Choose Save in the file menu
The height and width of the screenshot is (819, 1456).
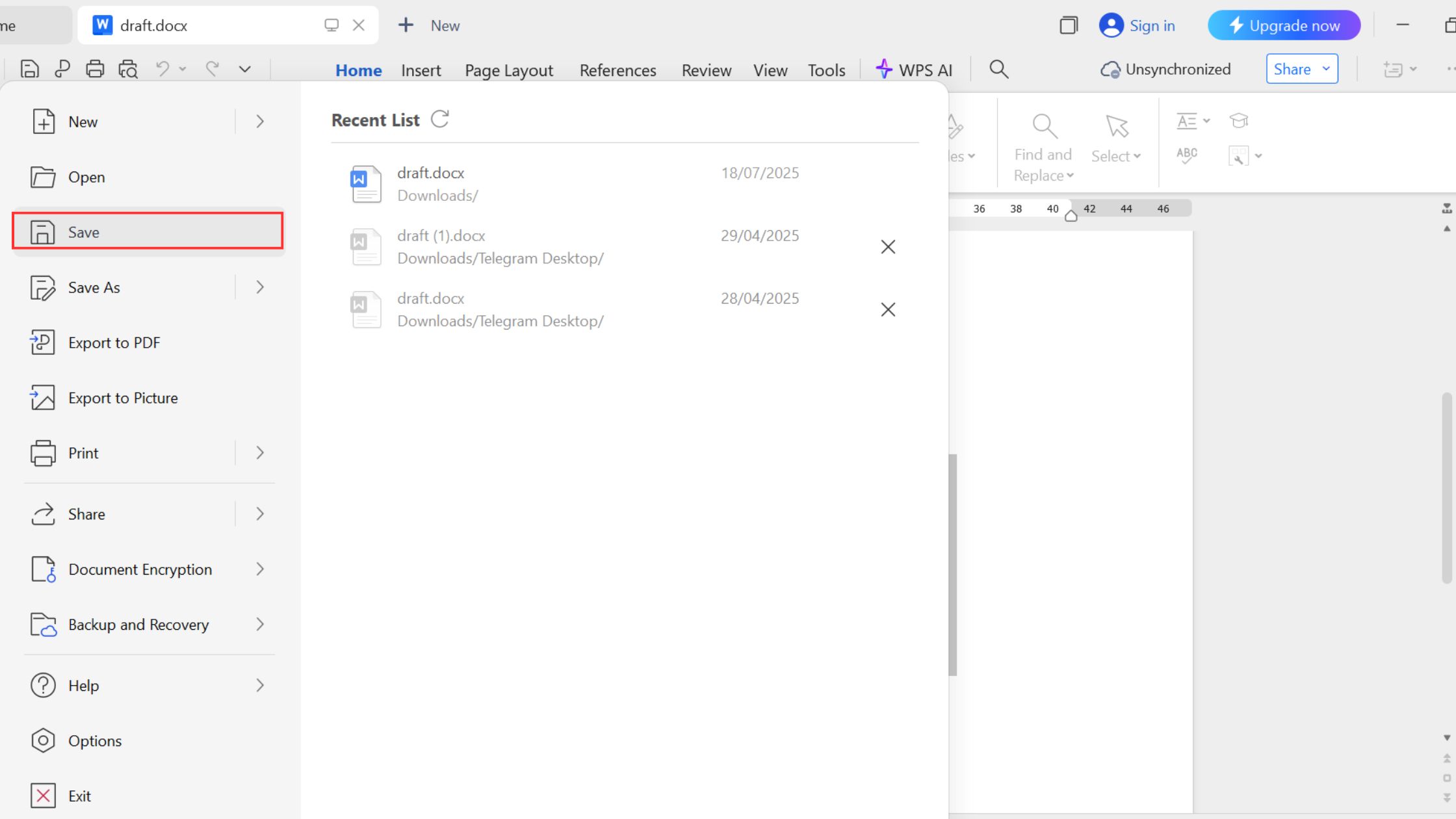point(148,232)
